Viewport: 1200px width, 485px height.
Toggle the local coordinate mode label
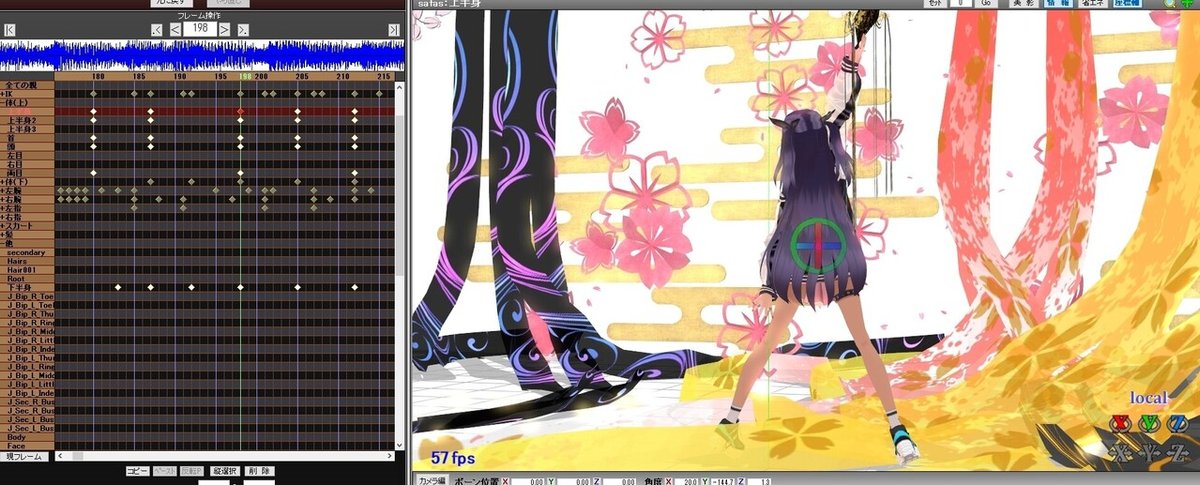[x=1148, y=397]
